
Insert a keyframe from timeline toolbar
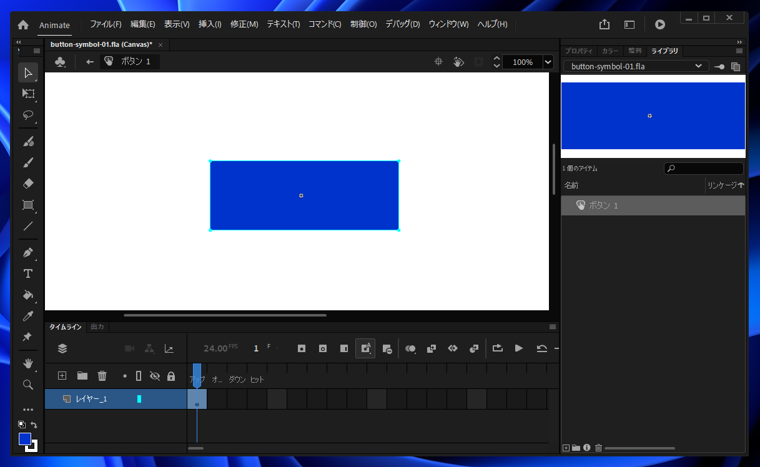[x=301, y=348]
